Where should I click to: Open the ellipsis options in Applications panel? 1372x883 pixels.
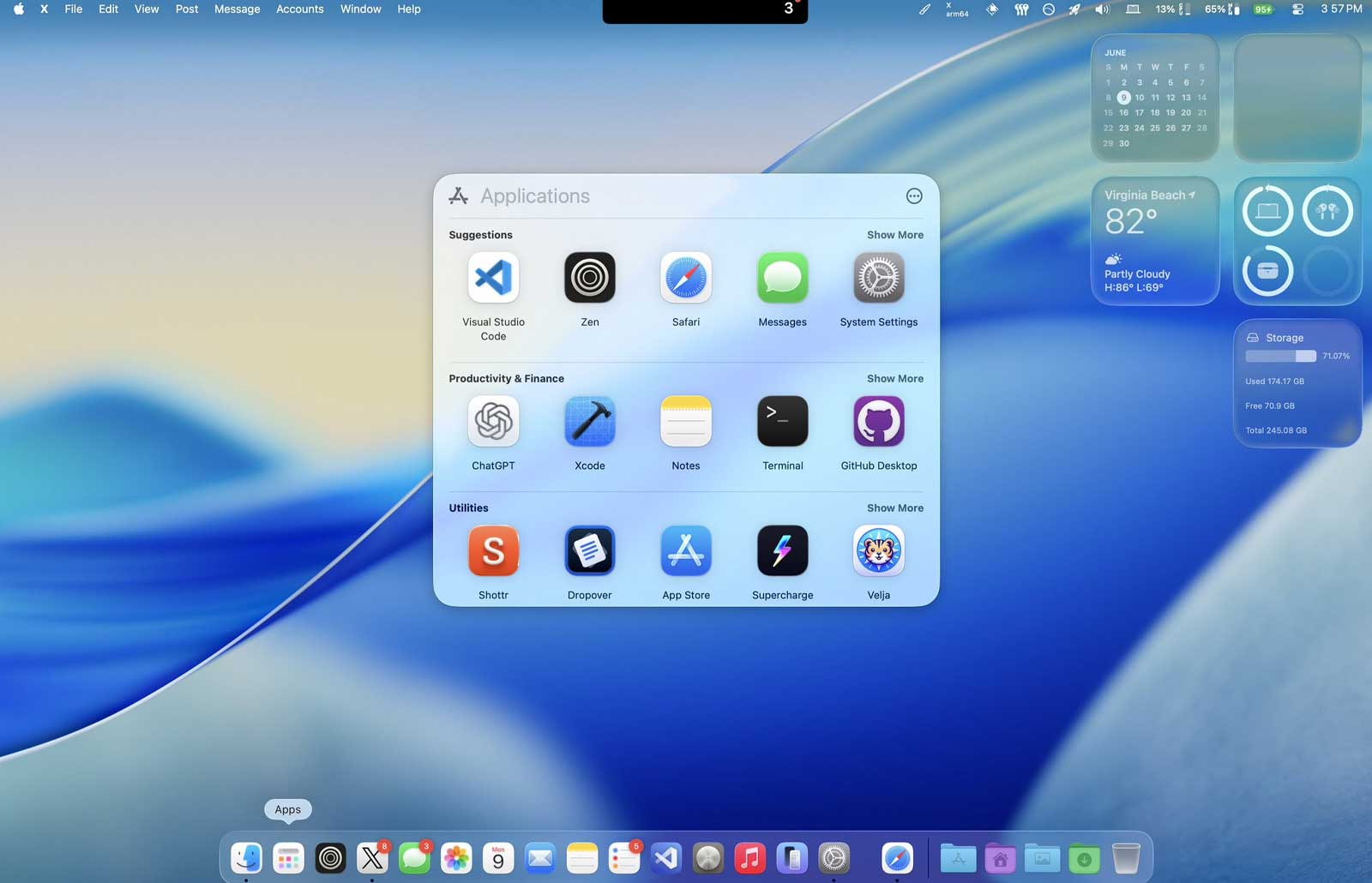[x=914, y=196]
